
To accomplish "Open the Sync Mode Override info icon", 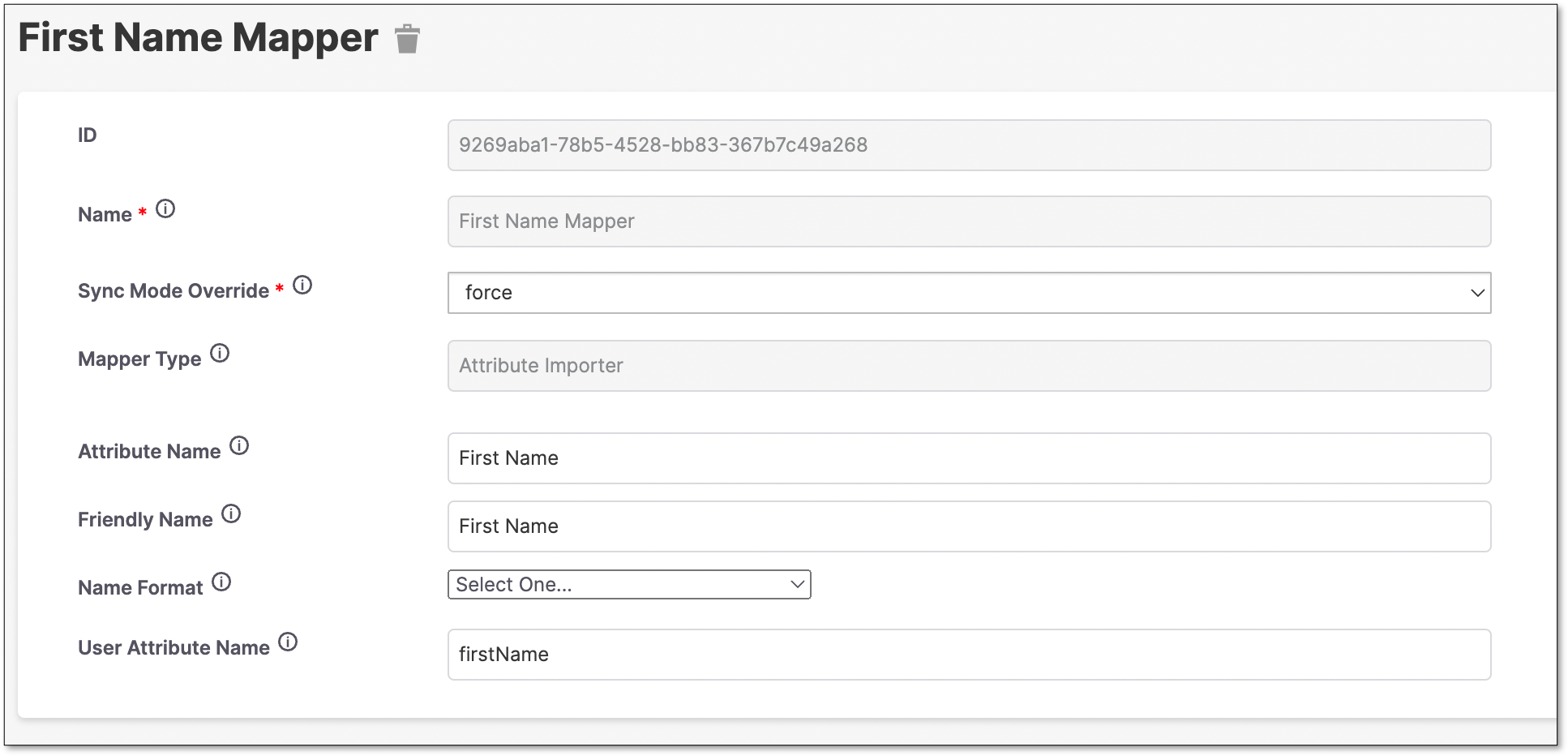I will [x=302, y=286].
